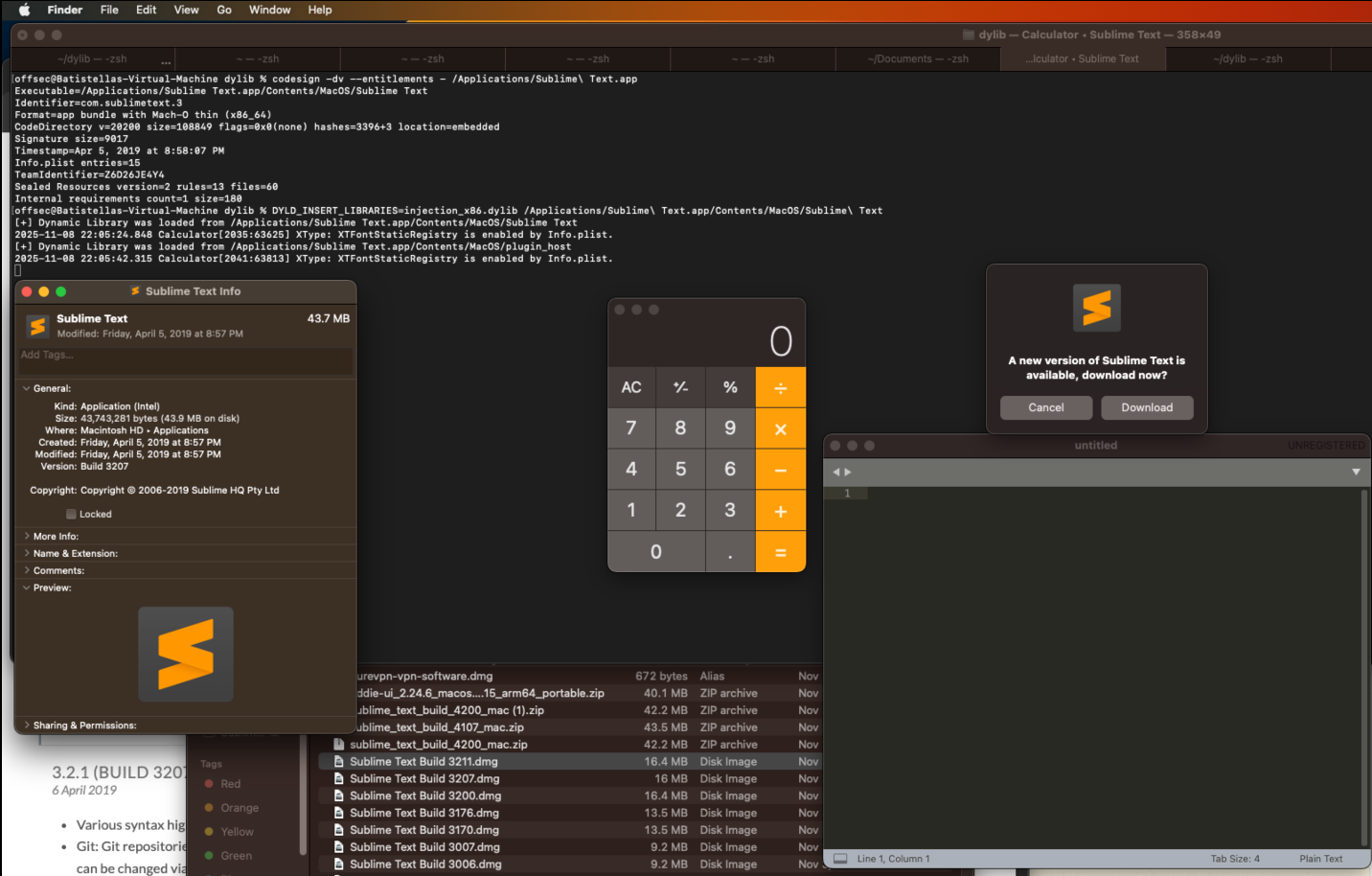Click line number 1 in Sublime gutter
Viewport: 1372px width, 876px height.
click(847, 494)
